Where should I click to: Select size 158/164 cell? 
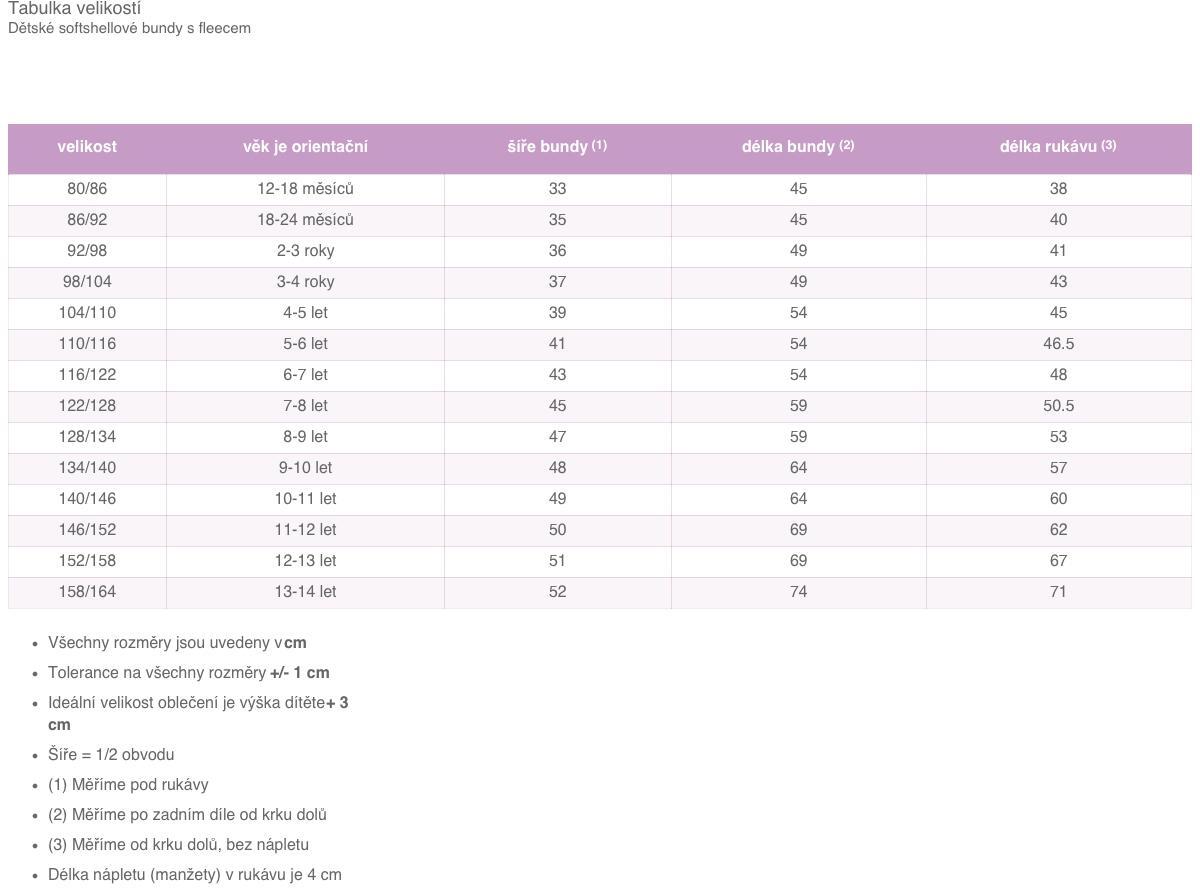(87, 592)
